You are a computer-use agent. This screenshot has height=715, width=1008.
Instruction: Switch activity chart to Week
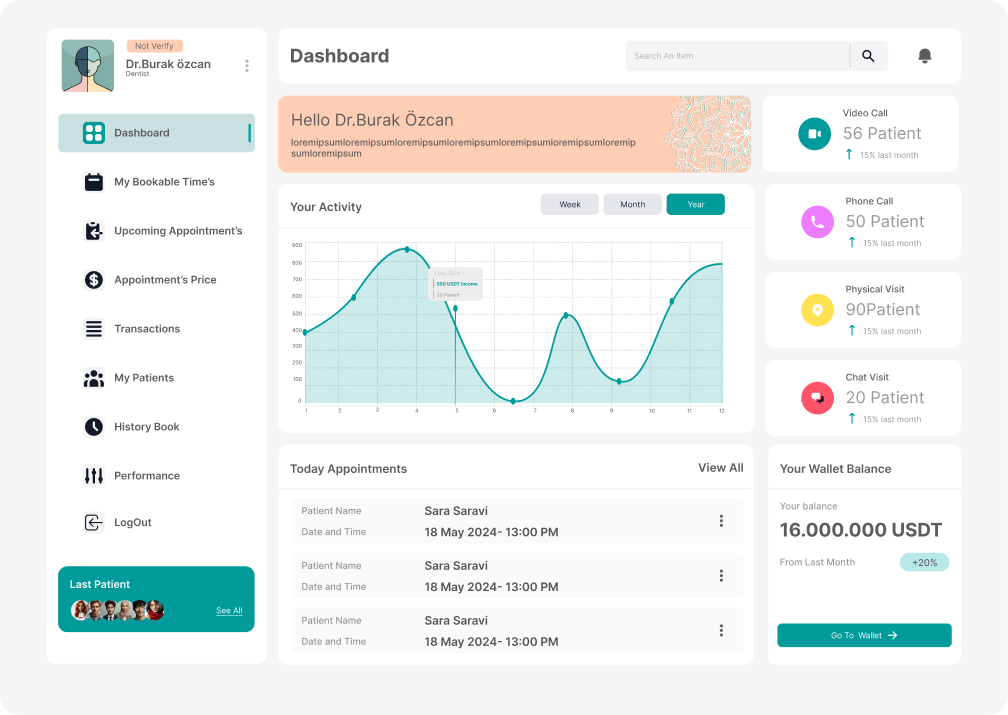(x=570, y=204)
